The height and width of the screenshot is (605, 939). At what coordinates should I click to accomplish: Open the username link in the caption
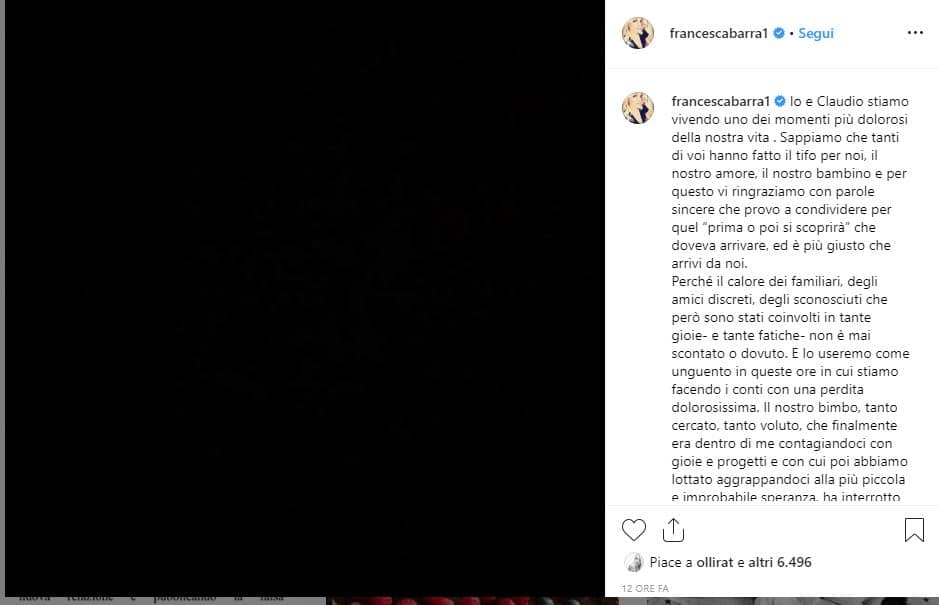point(720,101)
